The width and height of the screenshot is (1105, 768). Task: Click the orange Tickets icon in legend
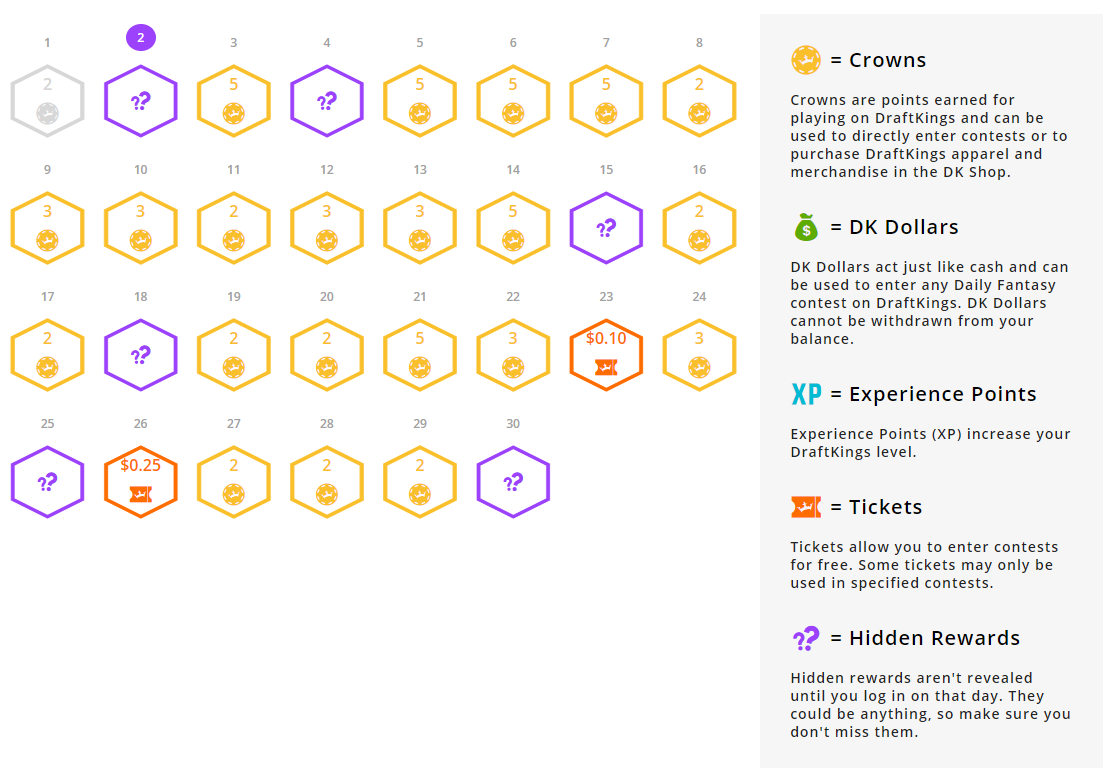pos(806,507)
